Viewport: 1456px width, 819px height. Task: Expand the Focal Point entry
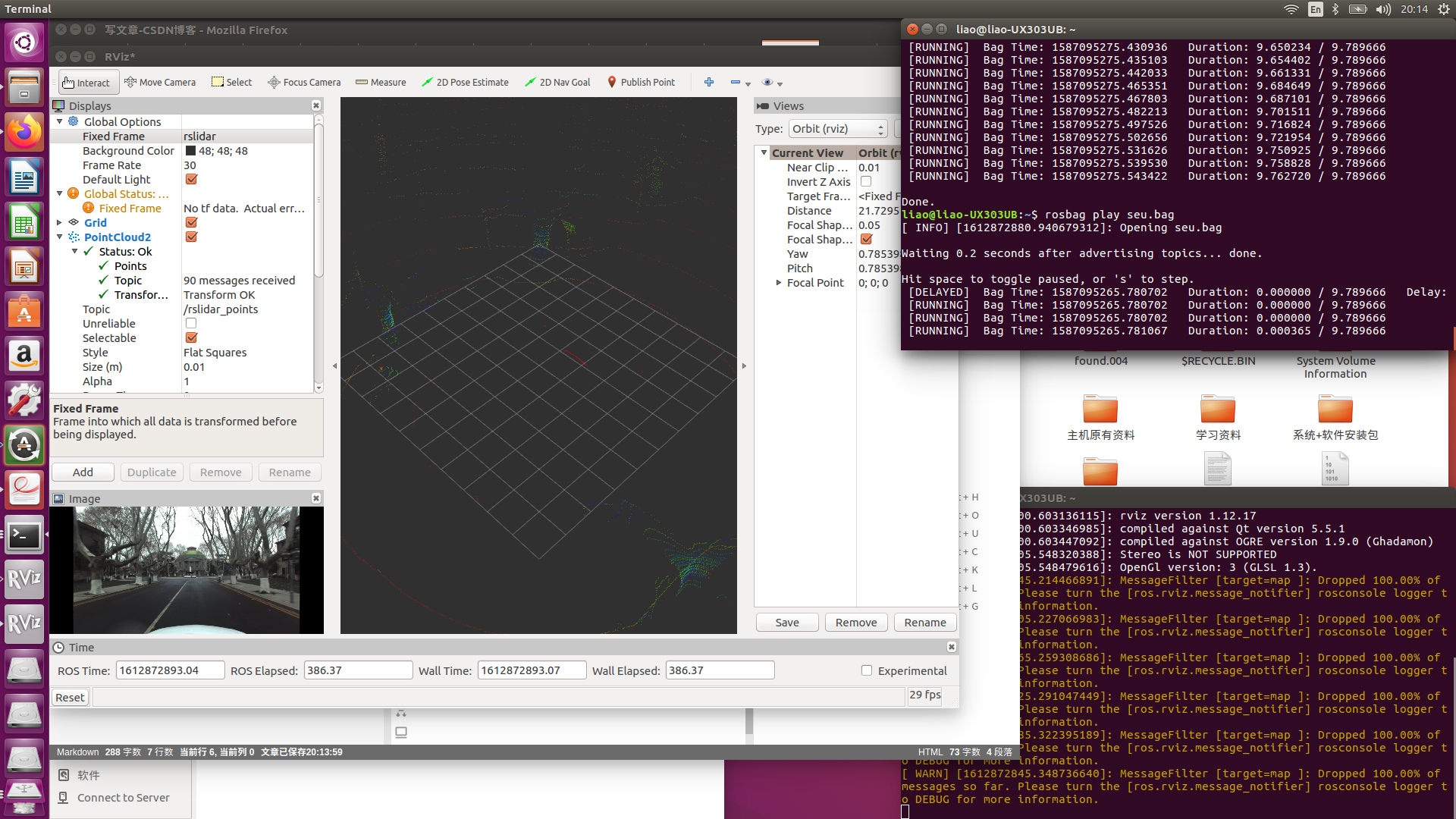(779, 282)
